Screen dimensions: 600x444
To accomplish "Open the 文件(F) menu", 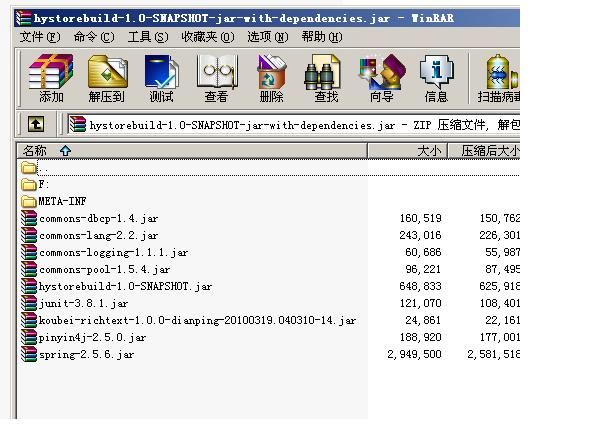I will pos(40,37).
